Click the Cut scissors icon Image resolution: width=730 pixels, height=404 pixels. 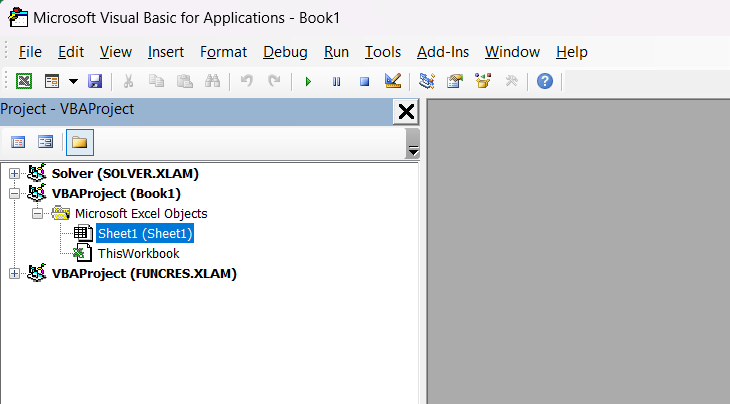click(128, 81)
